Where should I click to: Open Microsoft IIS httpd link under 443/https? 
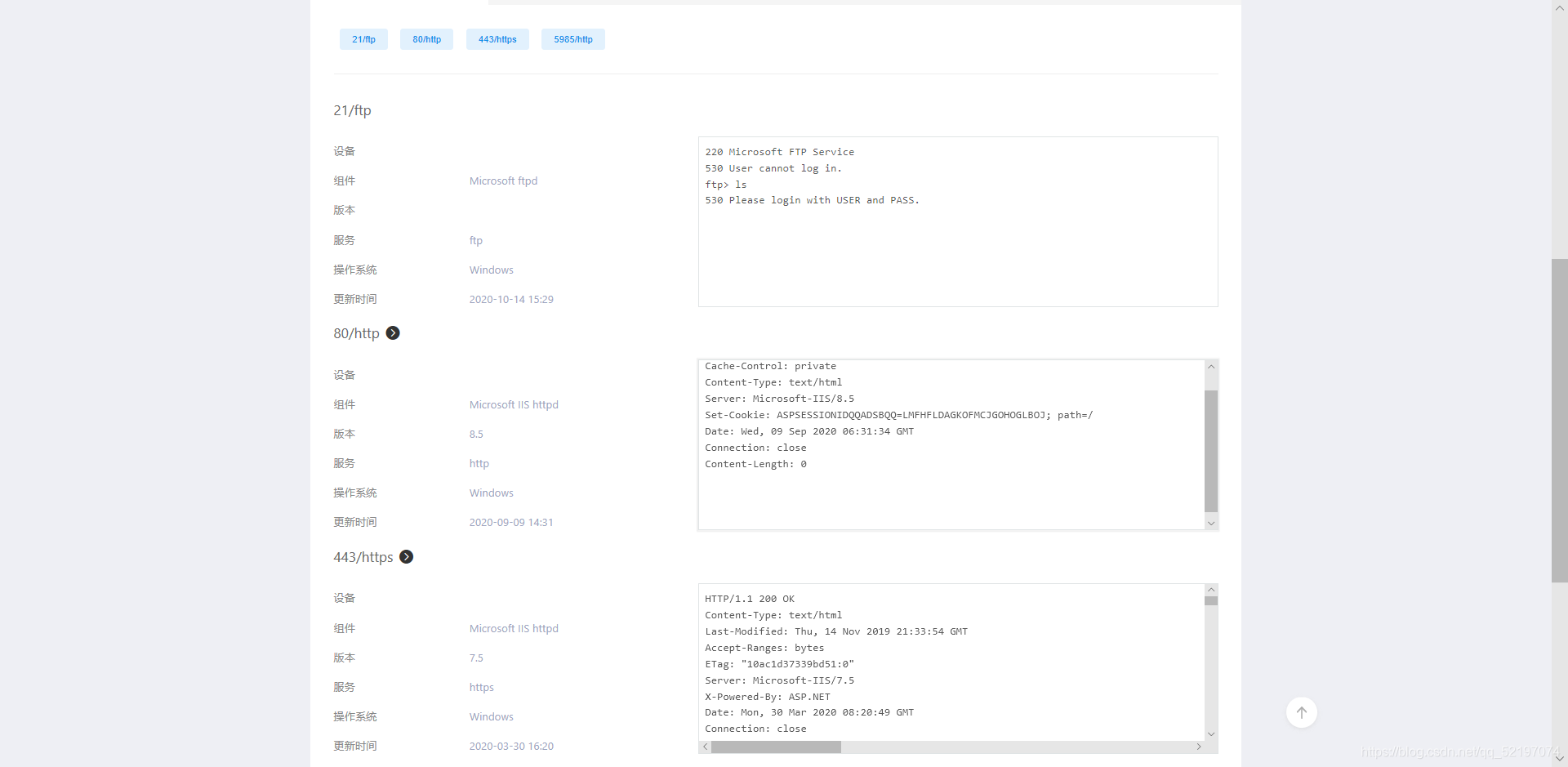514,629
